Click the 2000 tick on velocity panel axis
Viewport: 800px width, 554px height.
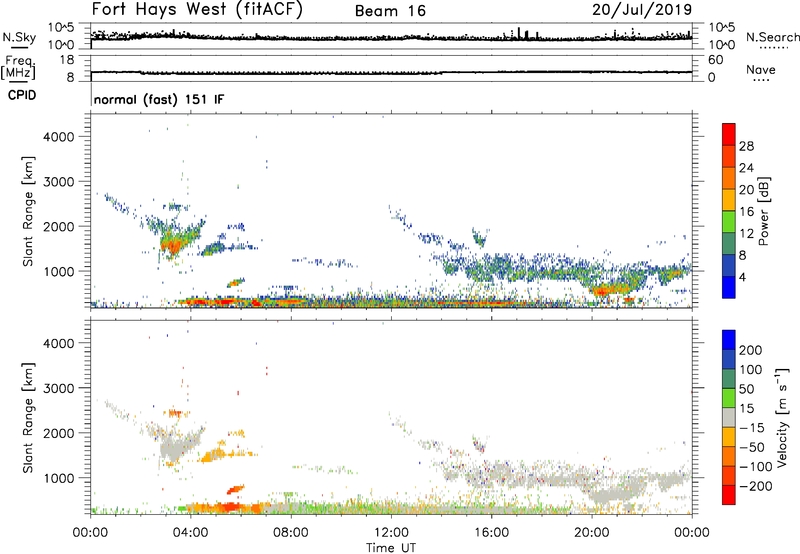(x=59, y=433)
